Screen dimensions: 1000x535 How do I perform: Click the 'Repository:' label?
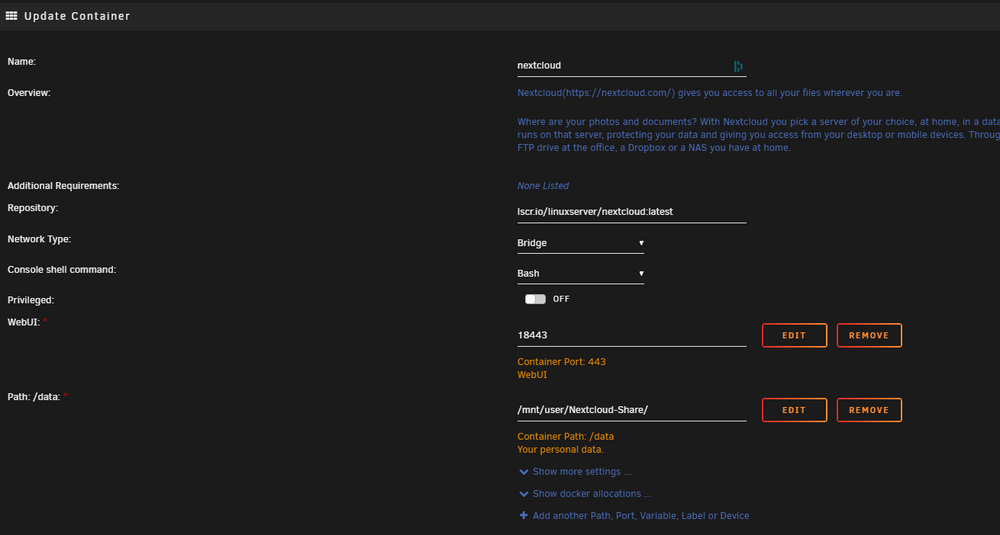tap(33, 208)
